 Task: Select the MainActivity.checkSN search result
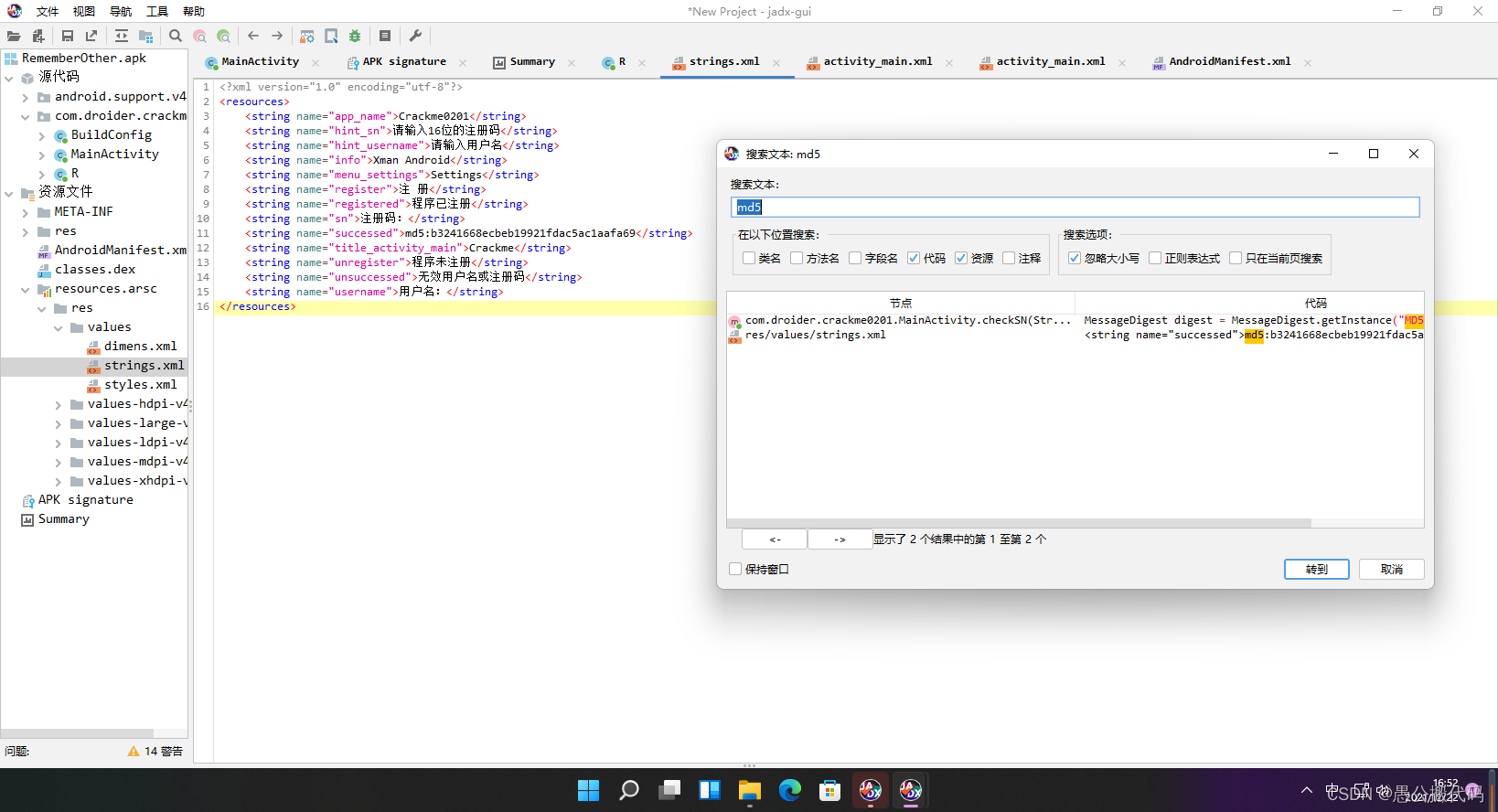point(1075,320)
